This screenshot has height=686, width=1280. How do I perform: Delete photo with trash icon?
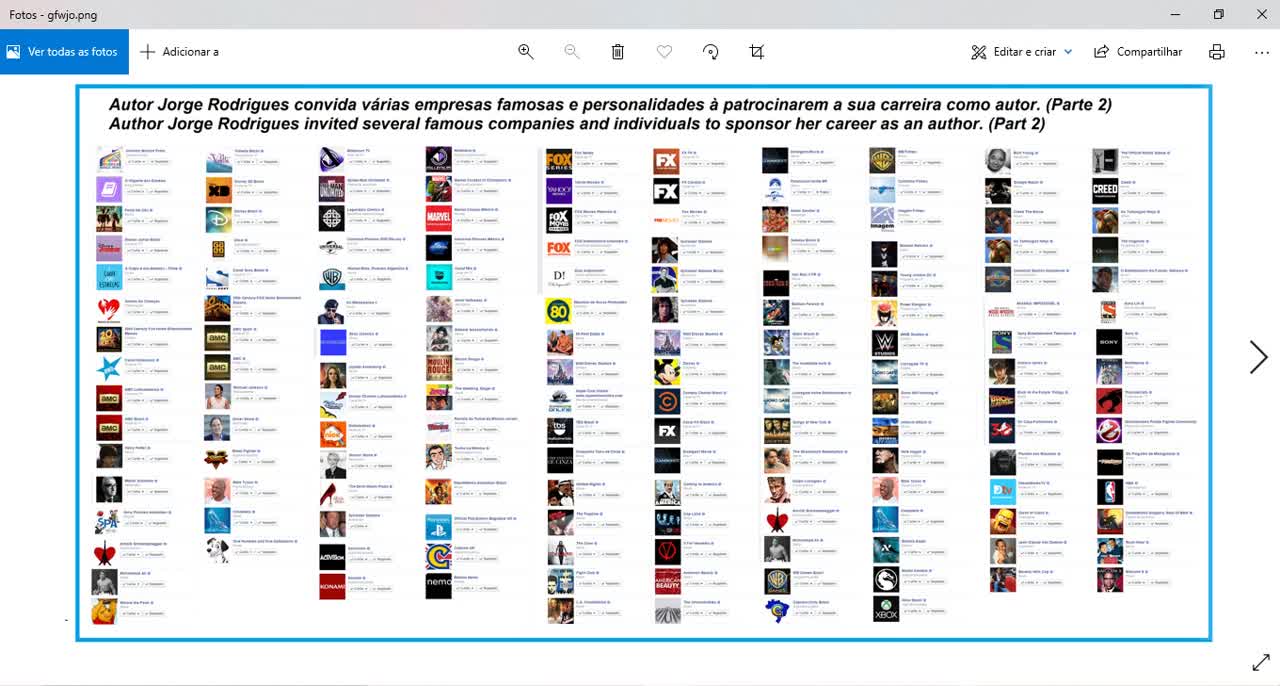tap(618, 52)
